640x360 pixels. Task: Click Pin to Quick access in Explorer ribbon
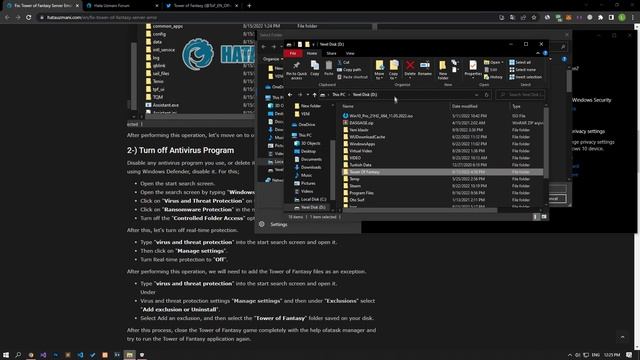[296, 70]
